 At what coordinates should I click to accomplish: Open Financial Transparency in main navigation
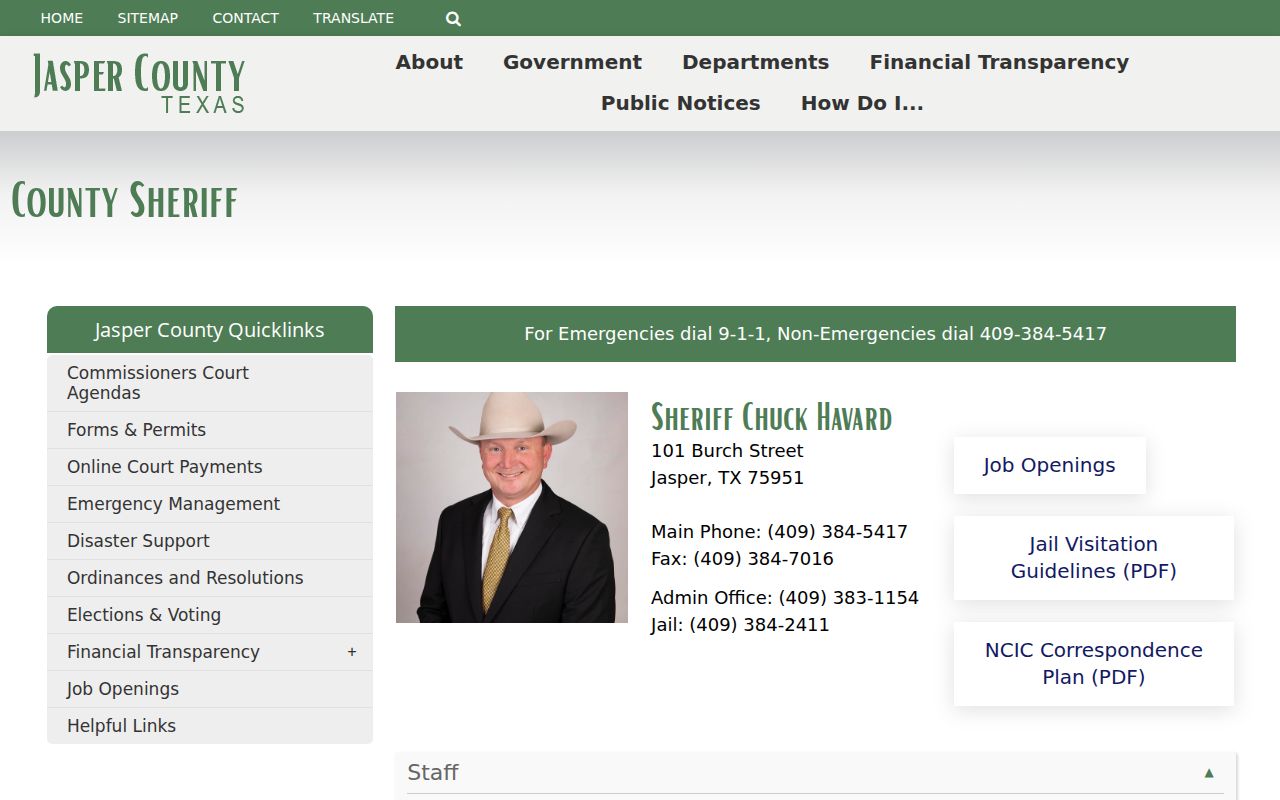[x=999, y=62]
